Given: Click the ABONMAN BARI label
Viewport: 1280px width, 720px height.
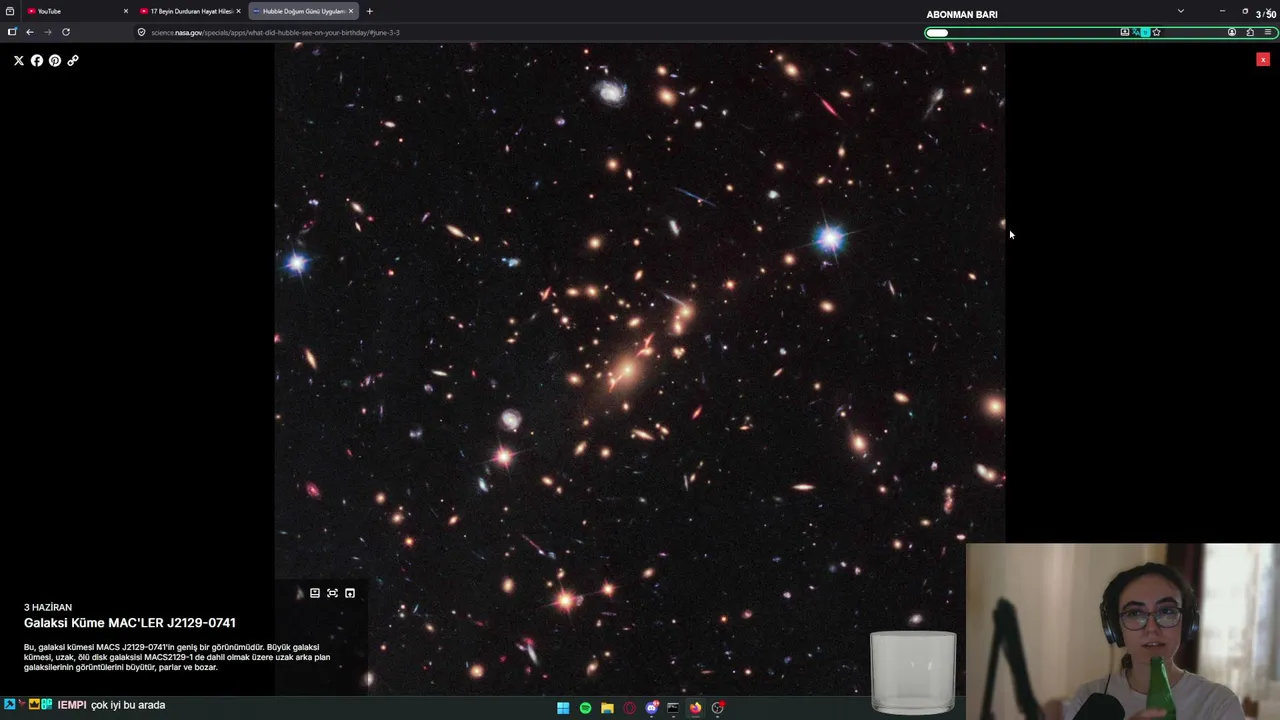Looking at the screenshot, I should [x=962, y=15].
